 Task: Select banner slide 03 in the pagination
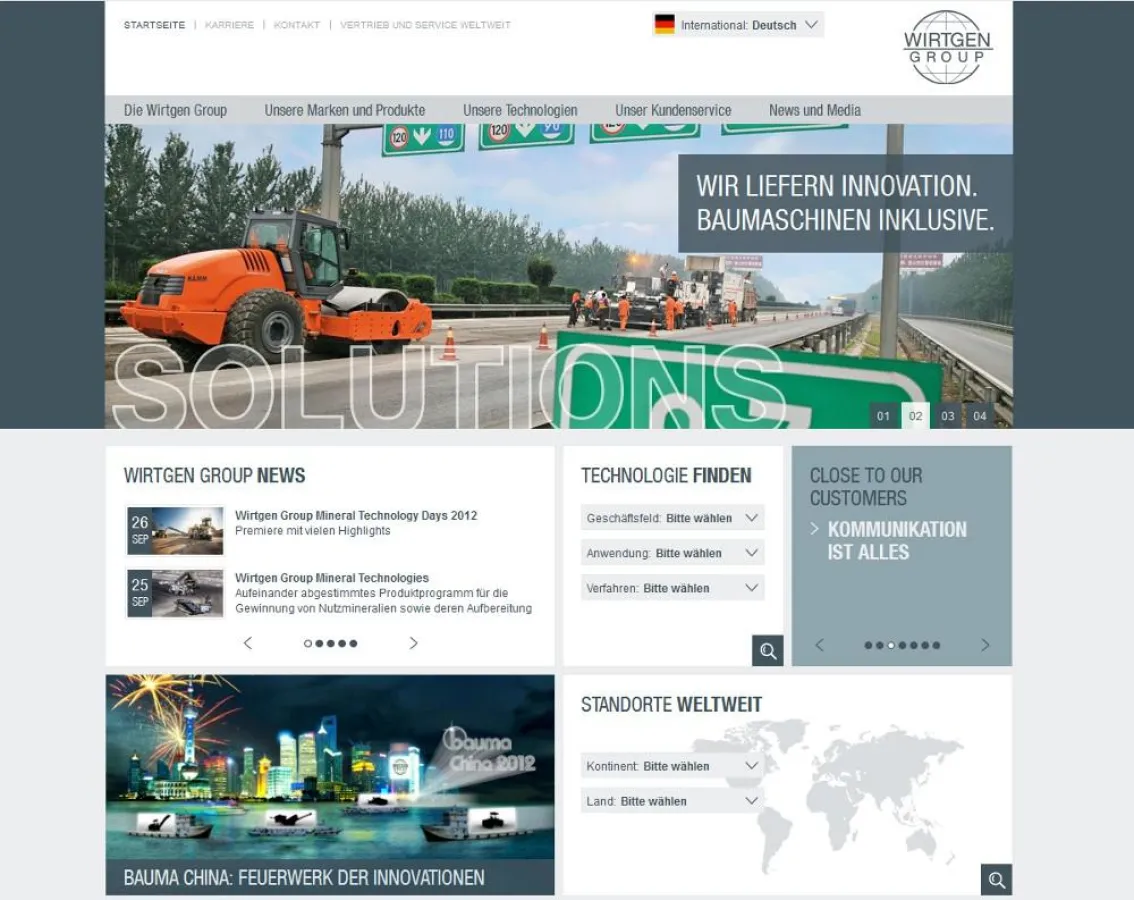pyautogui.click(x=947, y=415)
